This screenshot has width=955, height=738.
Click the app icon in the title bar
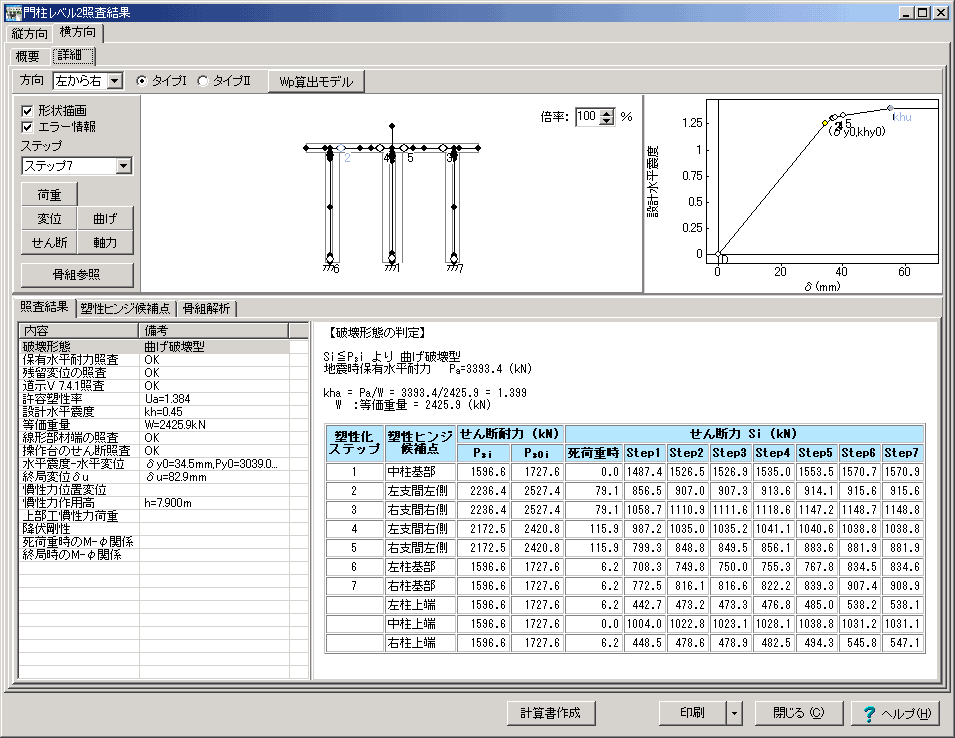[x=13, y=12]
